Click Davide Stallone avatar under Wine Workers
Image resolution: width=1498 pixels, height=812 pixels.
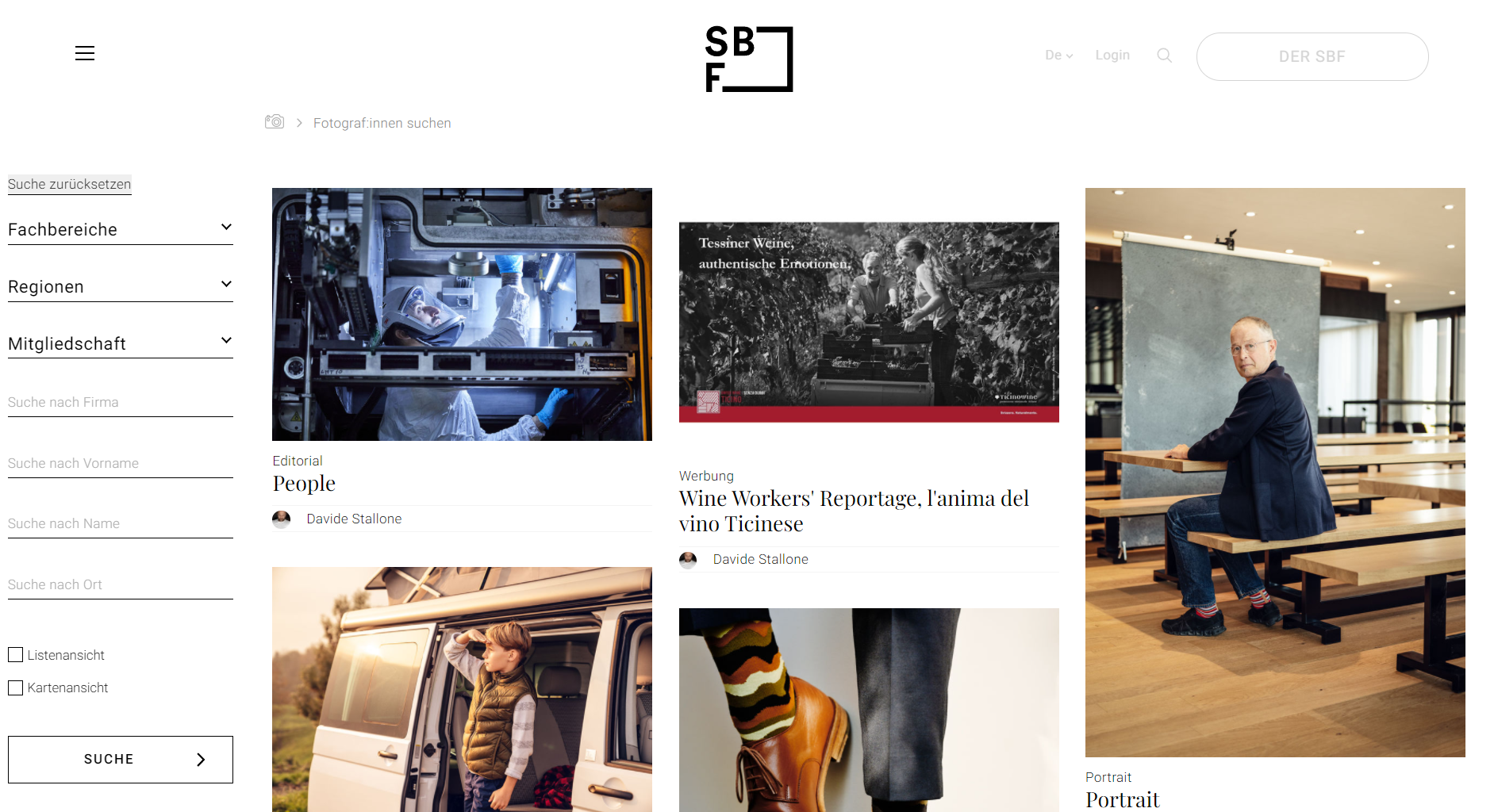tap(688, 560)
